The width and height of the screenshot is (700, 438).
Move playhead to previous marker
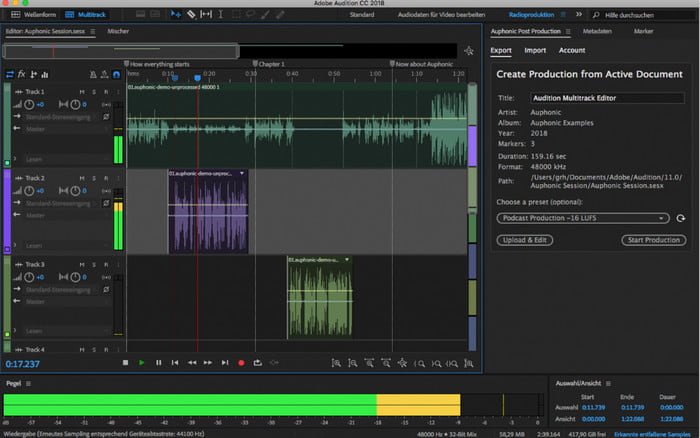coord(175,363)
